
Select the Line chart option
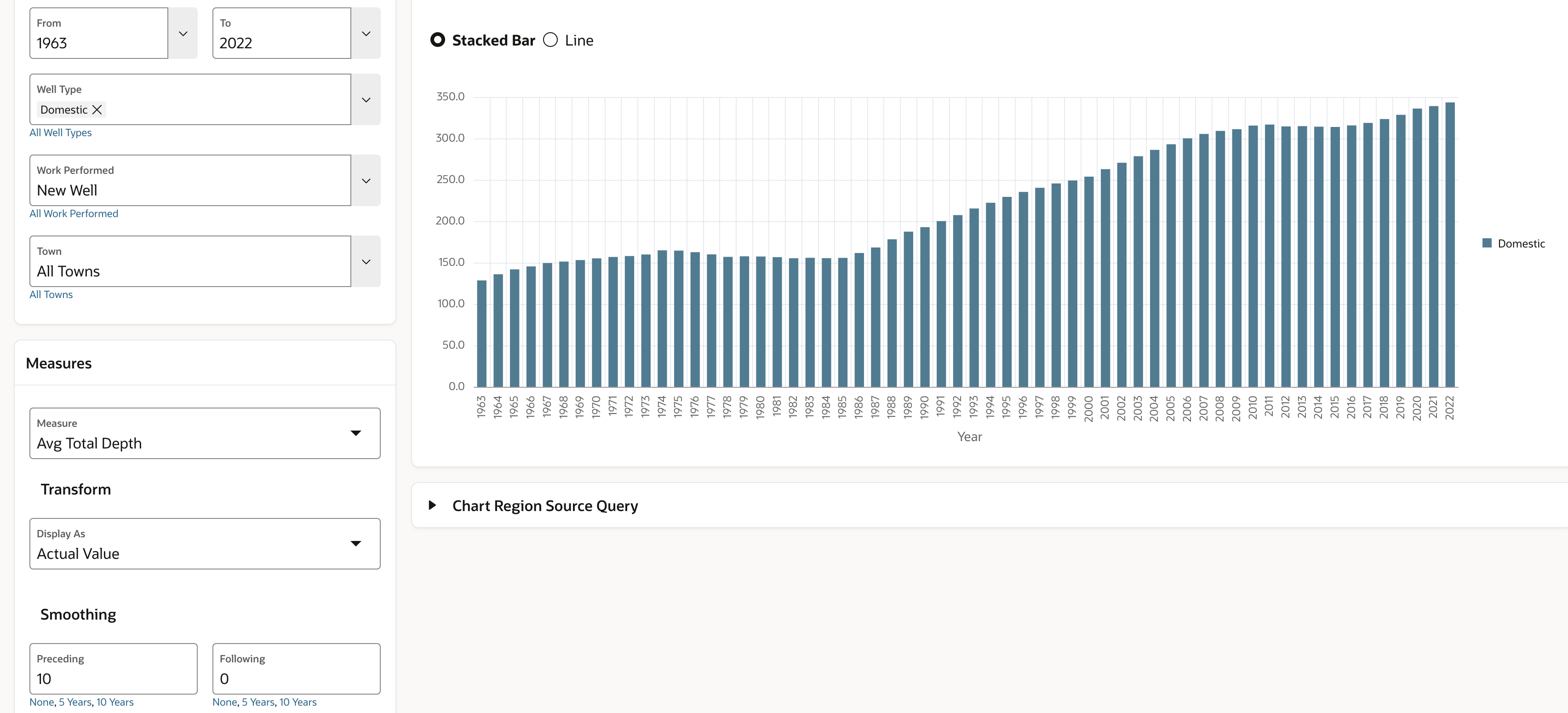point(551,40)
